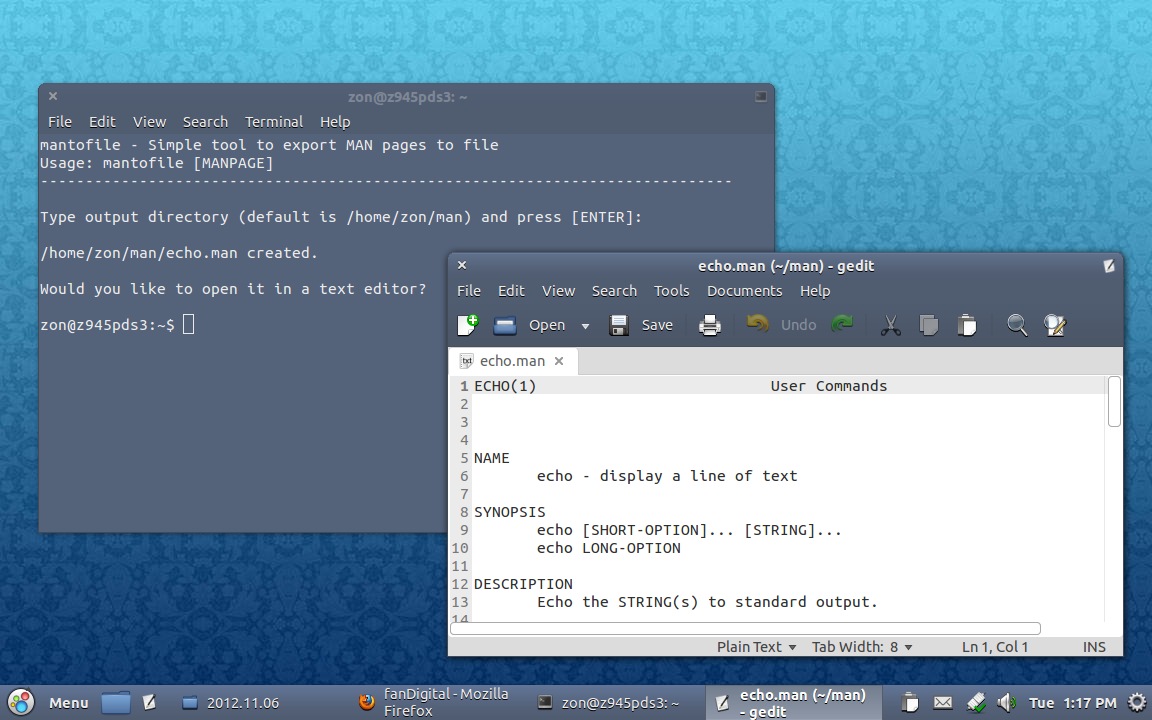Click the DESCRIPTION heading line
1152x720 pixels.
click(523, 584)
